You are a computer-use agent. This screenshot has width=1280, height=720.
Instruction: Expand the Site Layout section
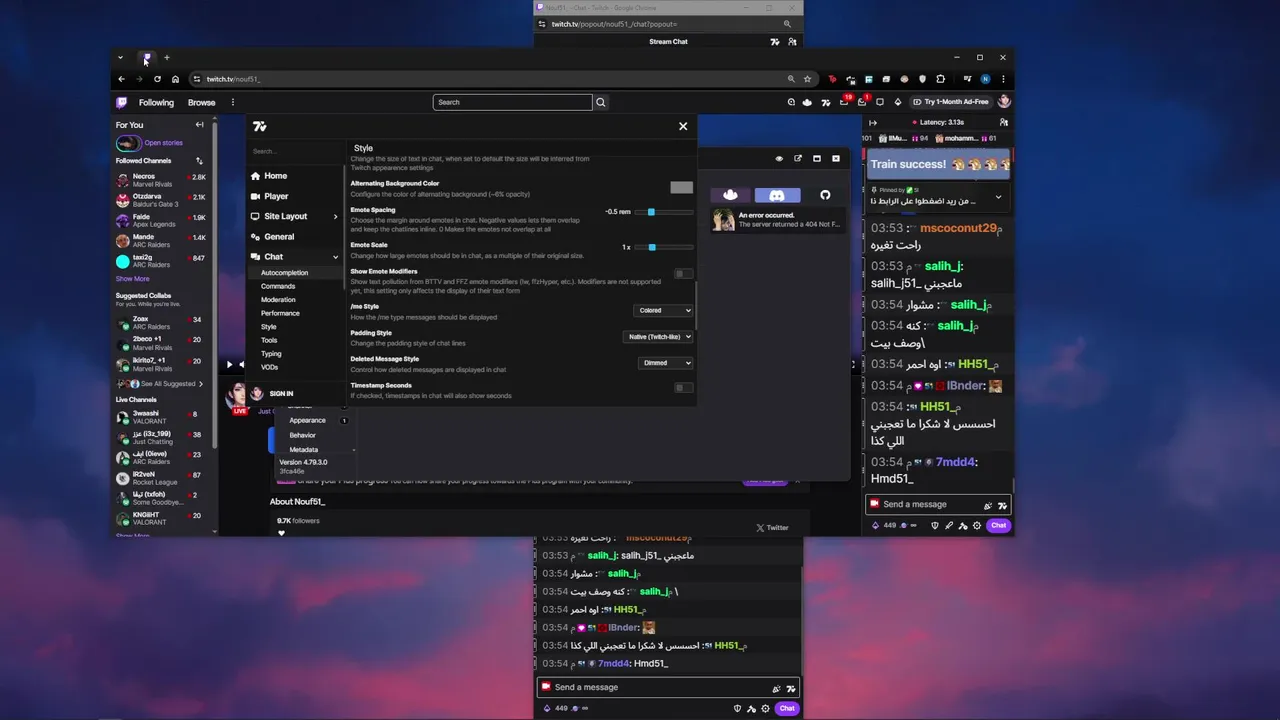point(294,216)
